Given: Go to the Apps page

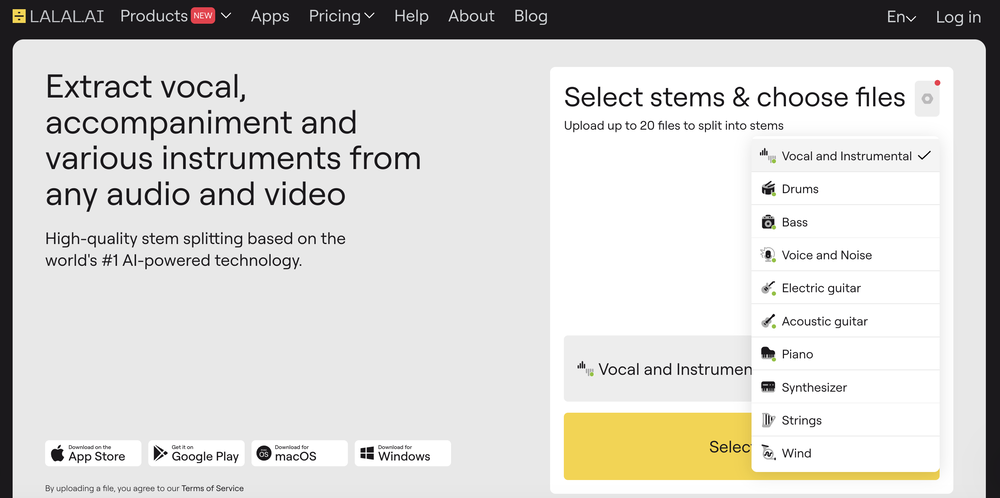Looking at the screenshot, I should 270,16.
